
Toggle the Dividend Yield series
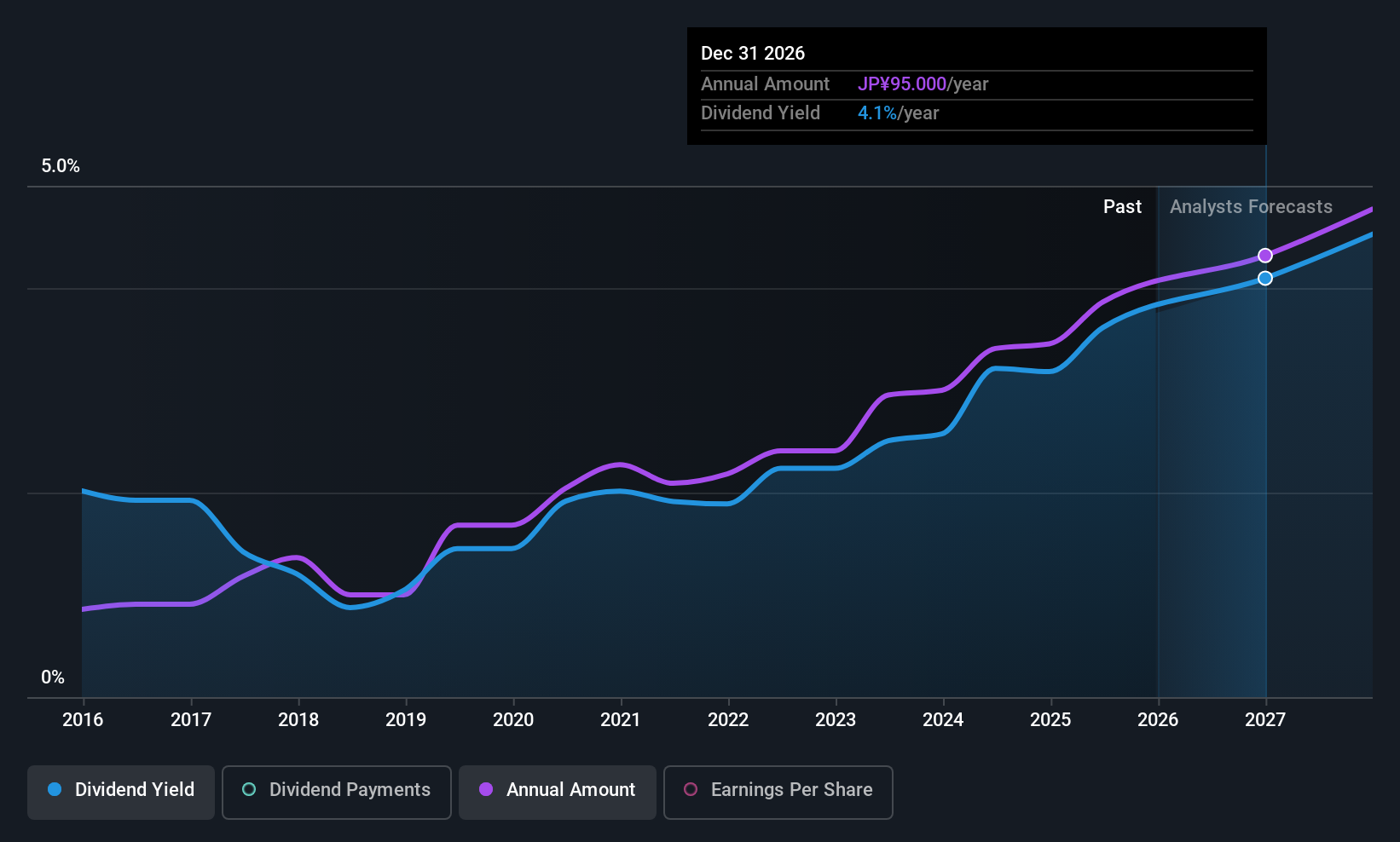121,793
